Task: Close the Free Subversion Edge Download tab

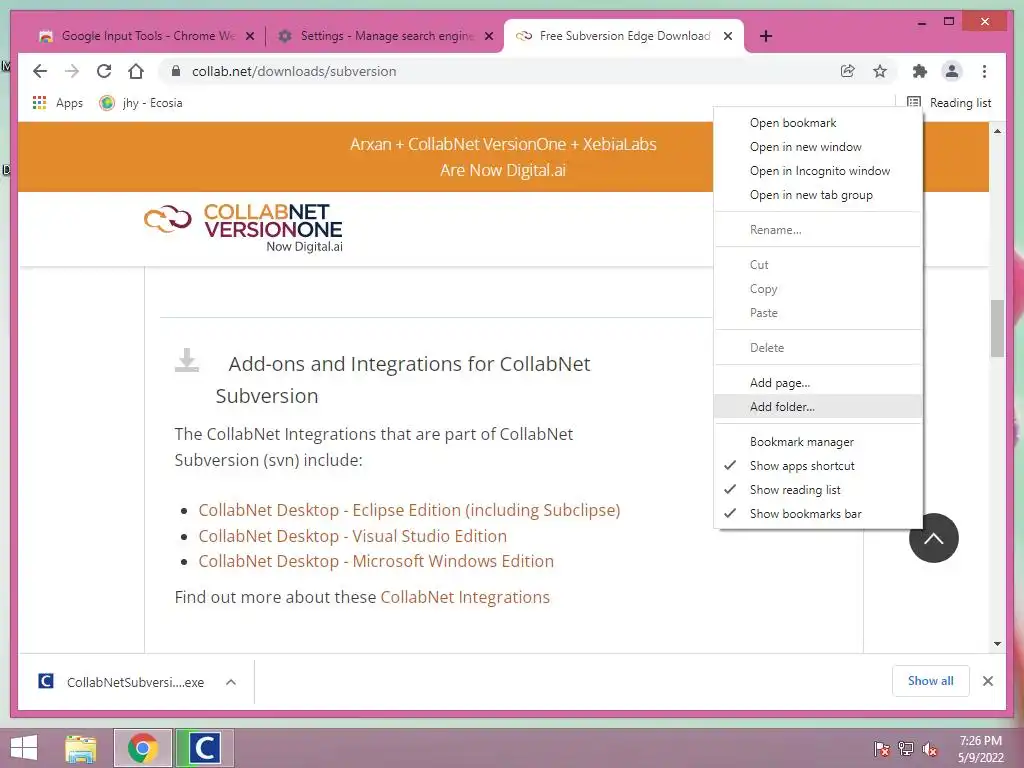Action: (x=728, y=36)
